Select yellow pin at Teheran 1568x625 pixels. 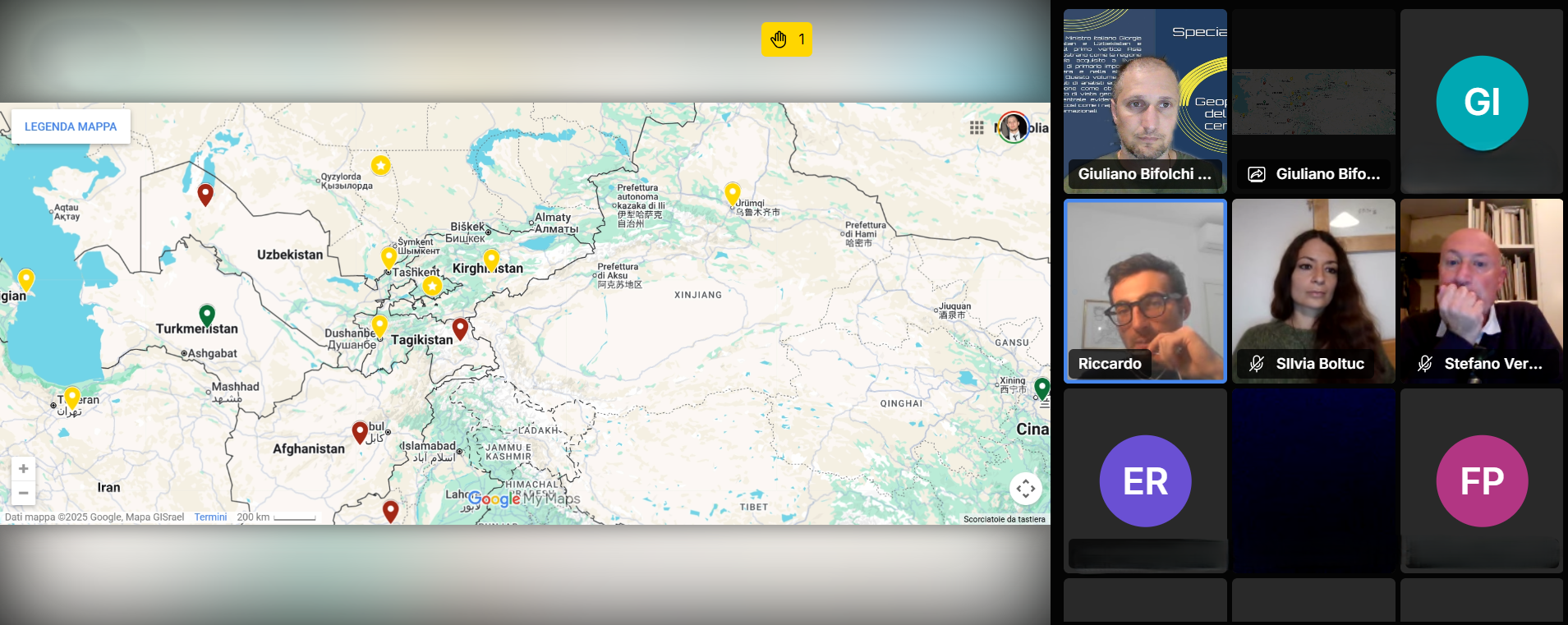click(72, 398)
